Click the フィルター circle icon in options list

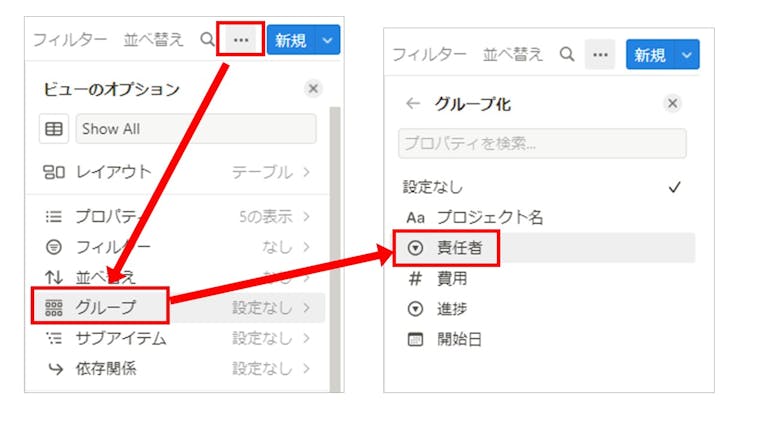click(x=53, y=247)
